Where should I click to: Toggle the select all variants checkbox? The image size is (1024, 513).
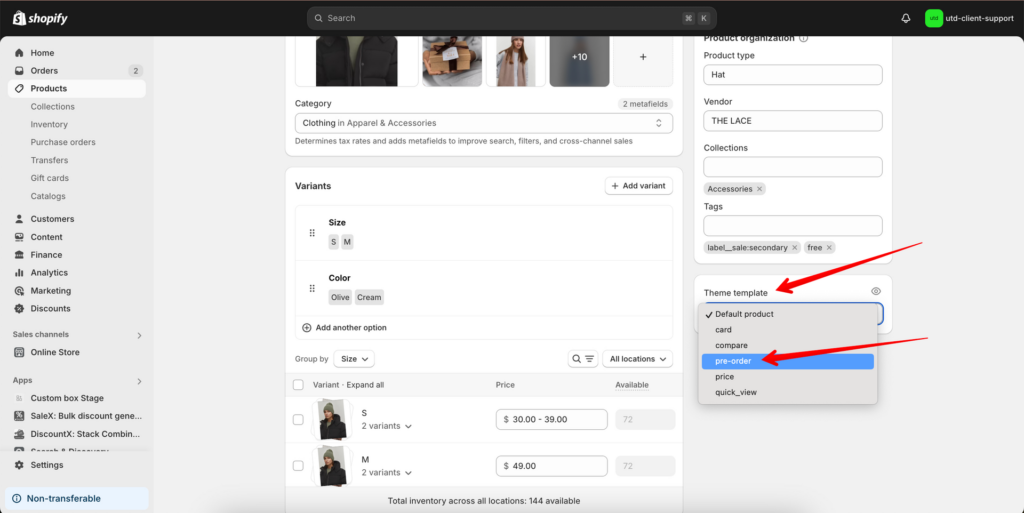pyautogui.click(x=298, y=385)
